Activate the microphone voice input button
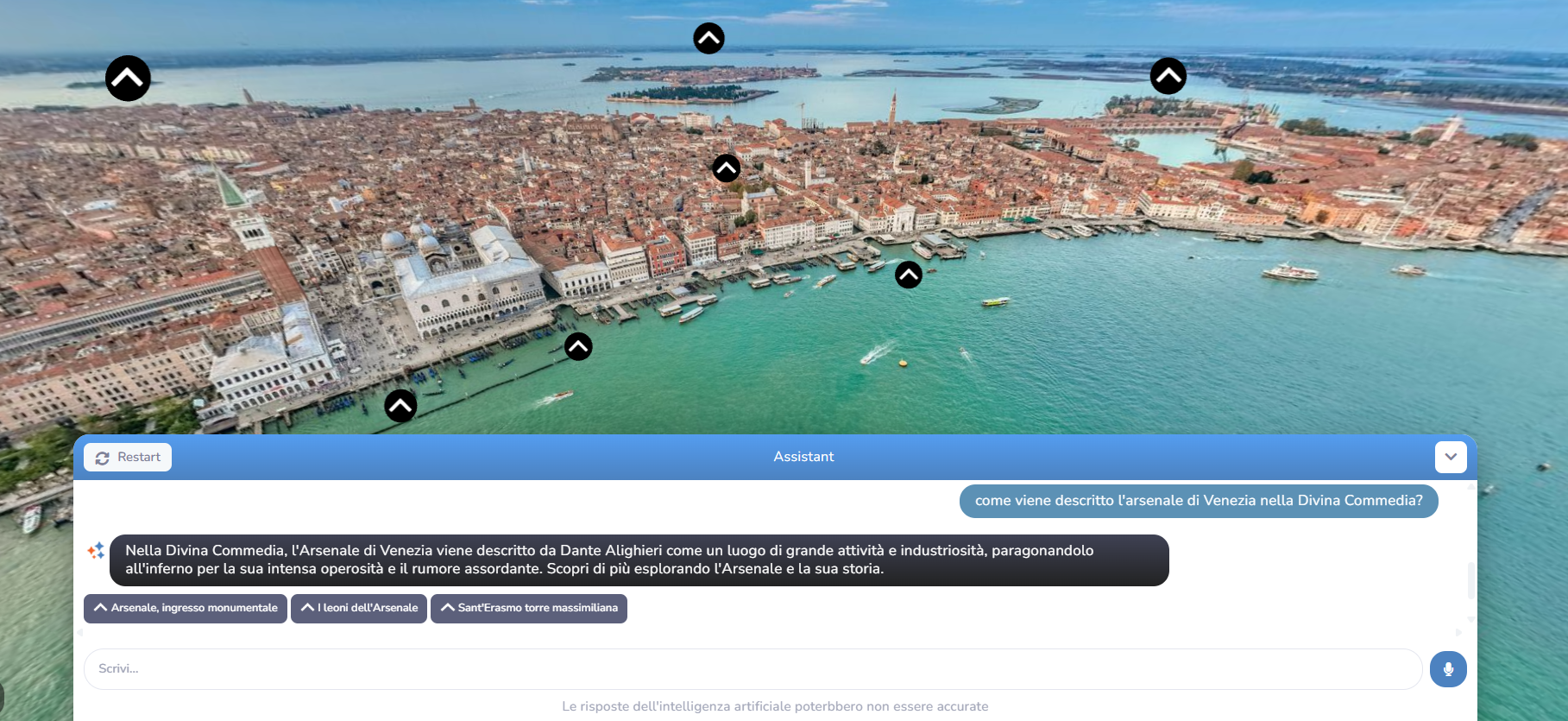This screenshot has width=1568, height=721. point(1447,669)
